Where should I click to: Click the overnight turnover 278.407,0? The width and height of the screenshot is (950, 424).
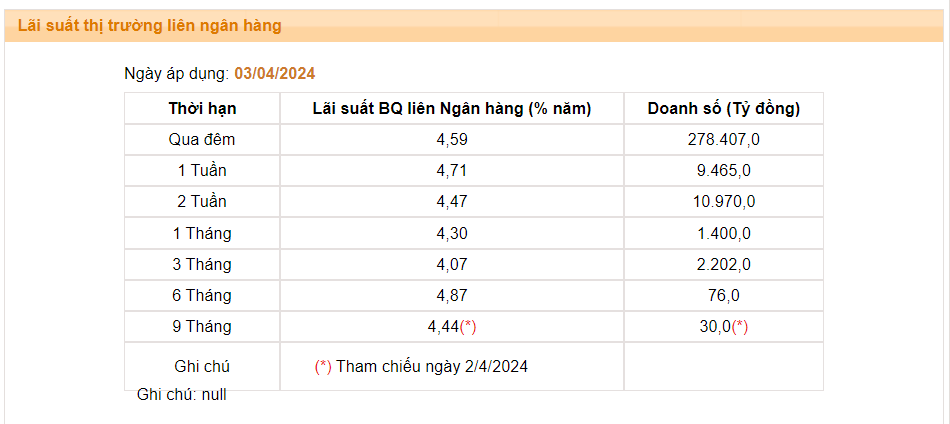(723, 140)
